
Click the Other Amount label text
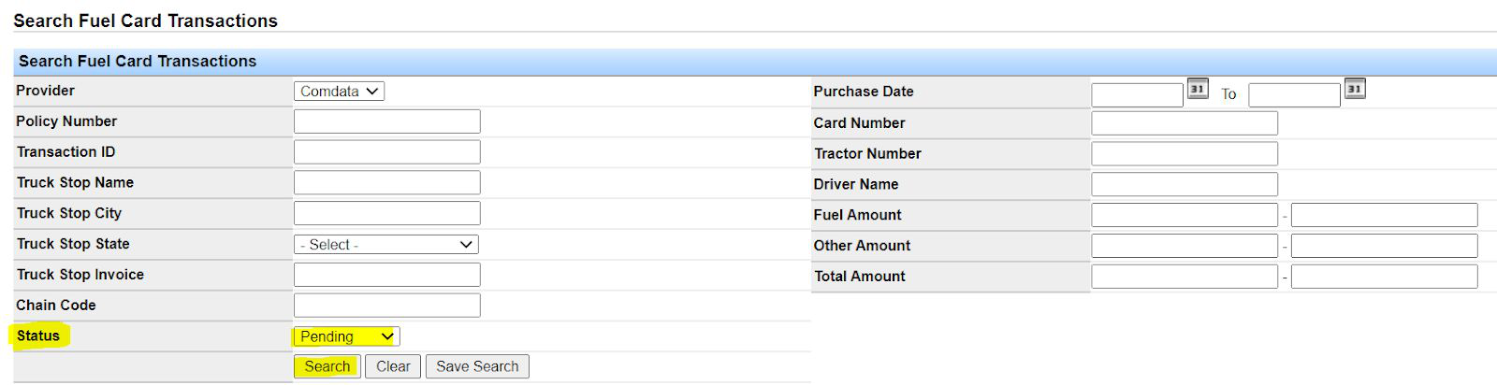click(x=862, y=245)
